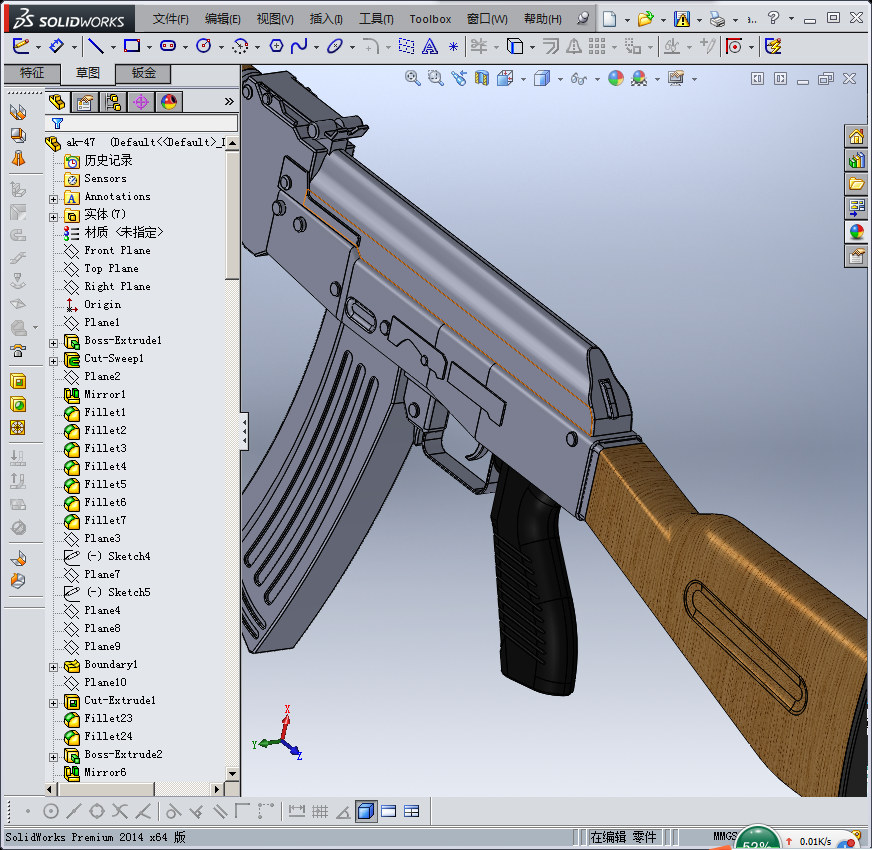The width and height of the screenshot is (872, 850).
Task: Click the Zoom to Area icon
Action: (x=435, y=78)
